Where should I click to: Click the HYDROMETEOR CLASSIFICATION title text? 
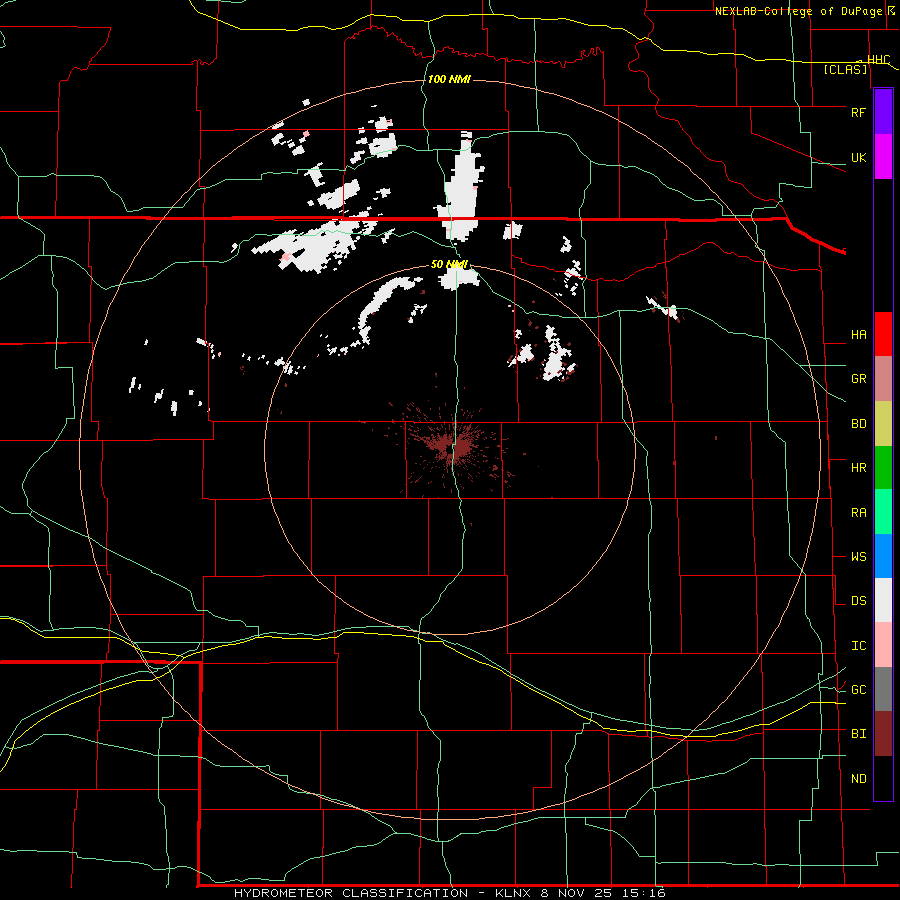coord(351,893)
